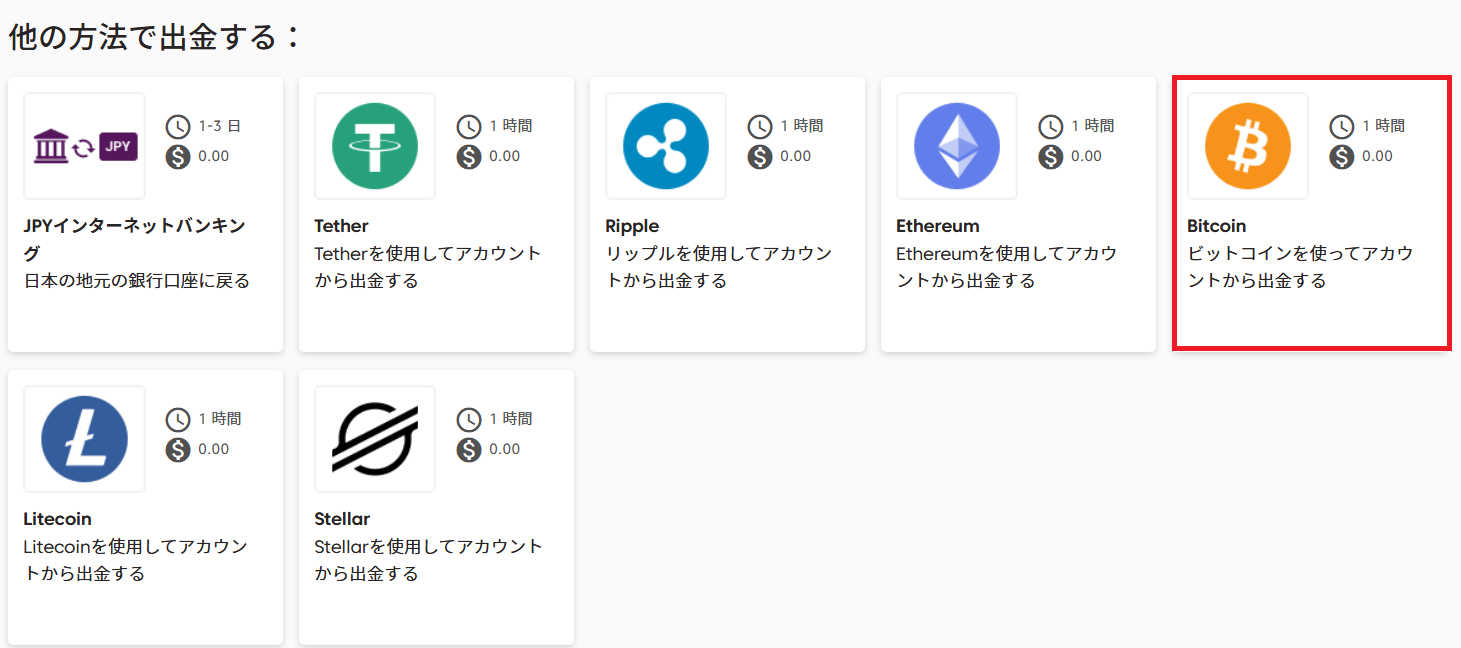Select the Stellar logo icon
The height and width of the screenshot is (648, 1461).
(375, 438)
